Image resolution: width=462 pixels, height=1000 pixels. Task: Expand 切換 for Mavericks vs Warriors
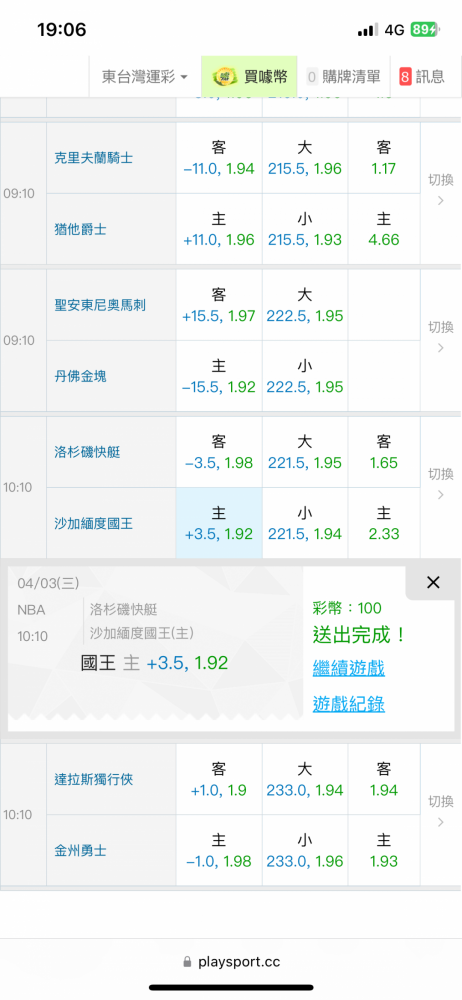440,812
